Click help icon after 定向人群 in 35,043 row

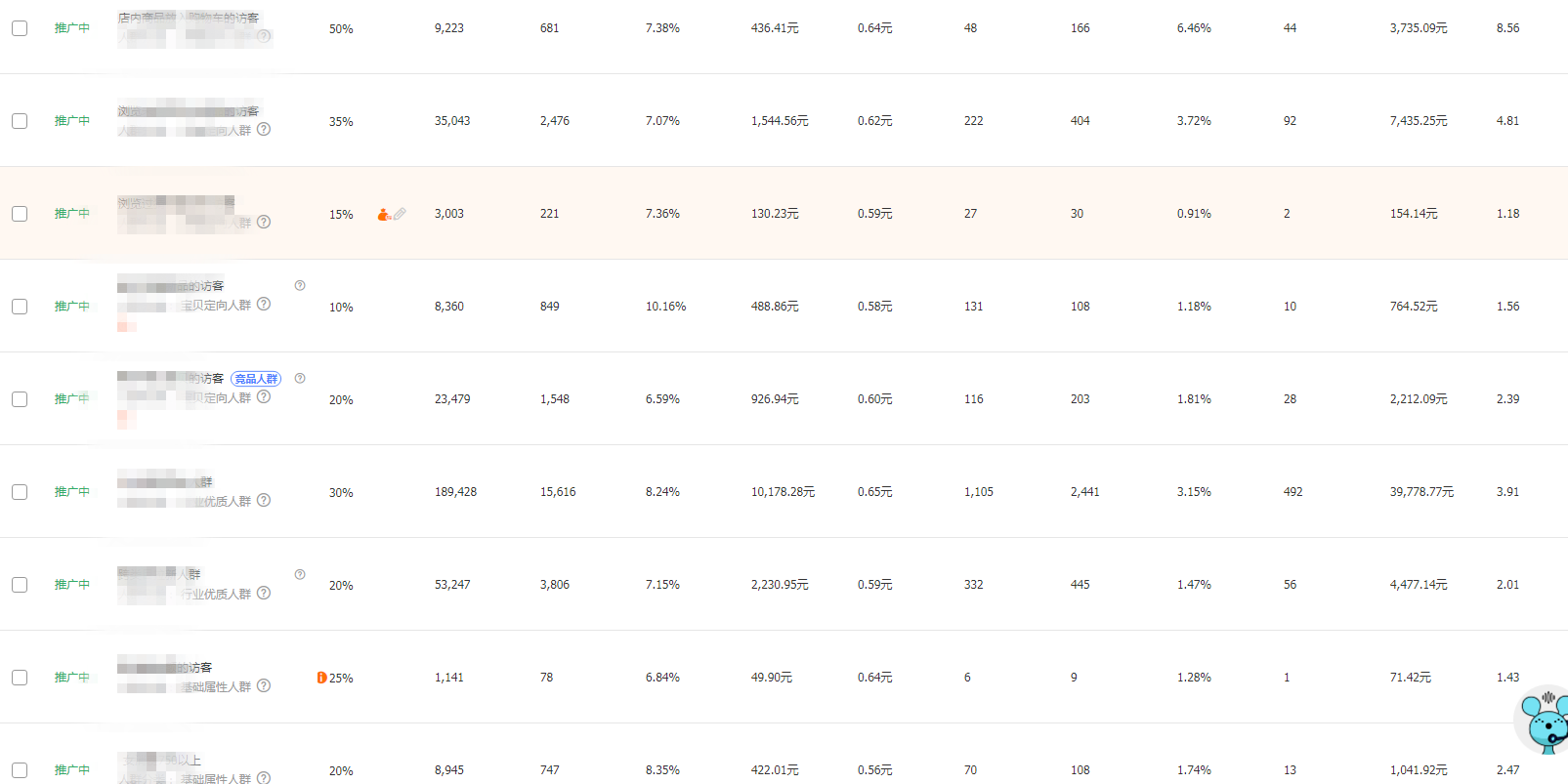coord(264,129)
